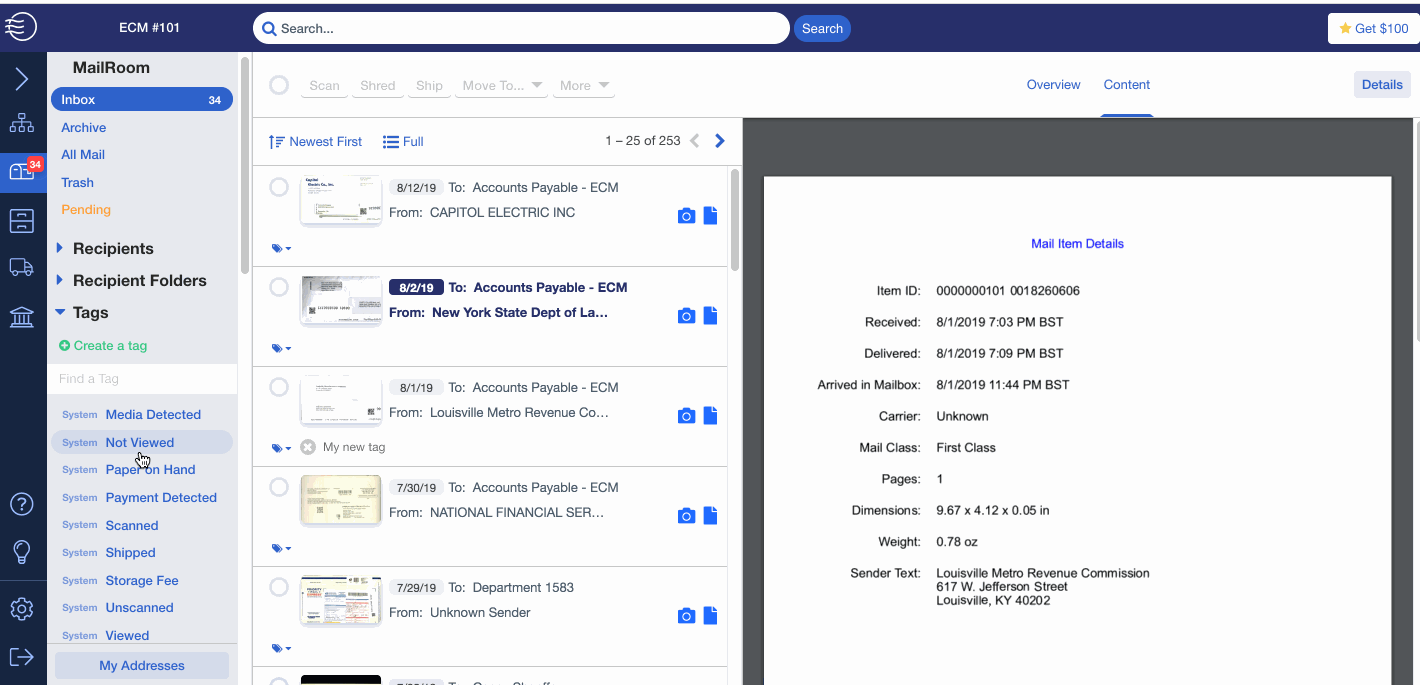Open the All Mail folder
Image resolution: width=1420 pixels, height=685 pixels.
click(83, 155)
